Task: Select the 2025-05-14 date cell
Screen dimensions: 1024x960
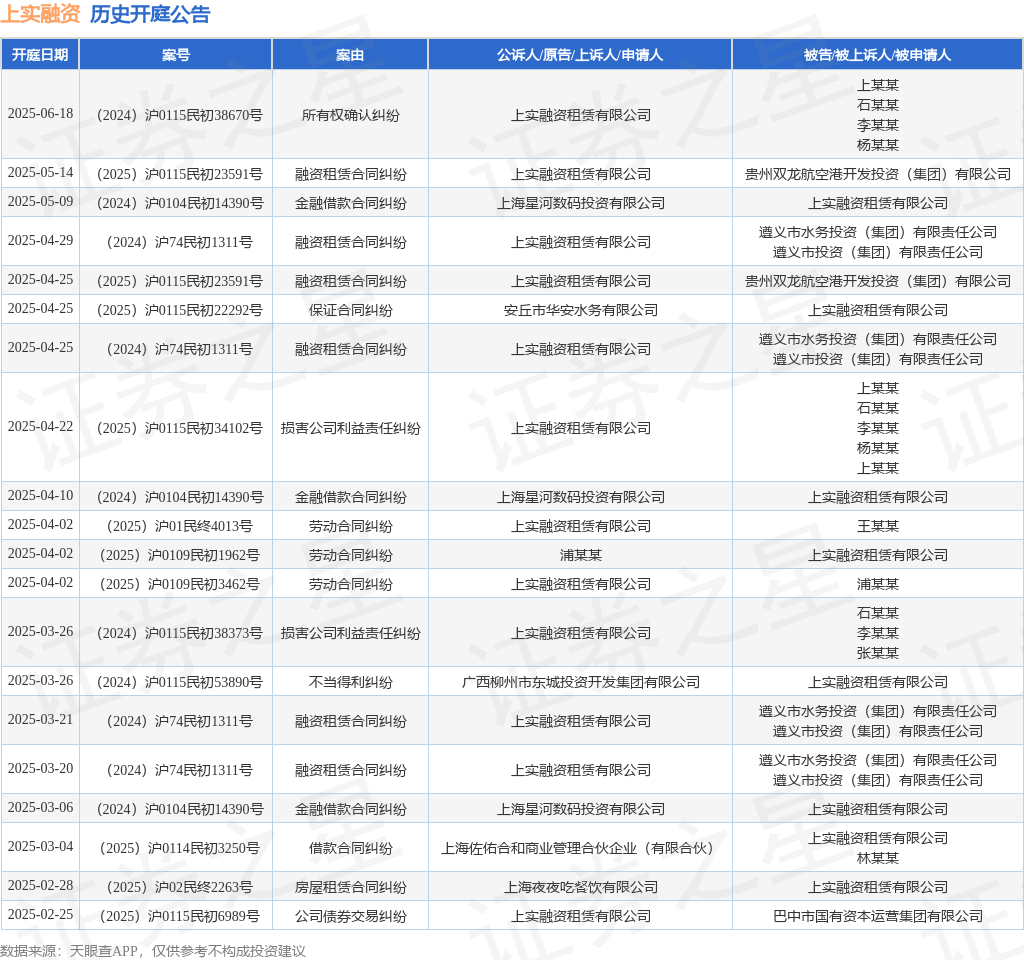Action: (x=40, y=172)
